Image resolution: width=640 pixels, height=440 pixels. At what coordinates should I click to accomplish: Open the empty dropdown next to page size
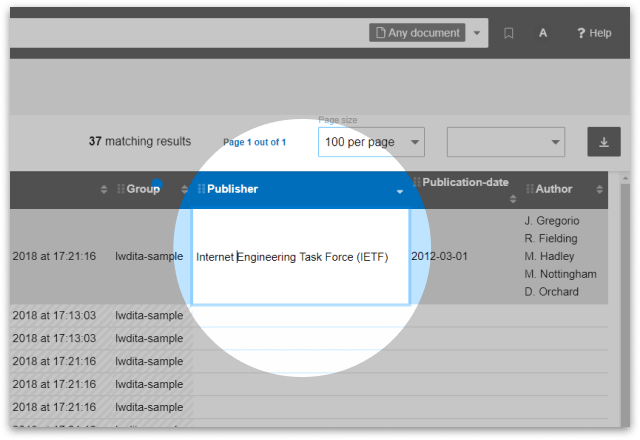tap(506, 142)
